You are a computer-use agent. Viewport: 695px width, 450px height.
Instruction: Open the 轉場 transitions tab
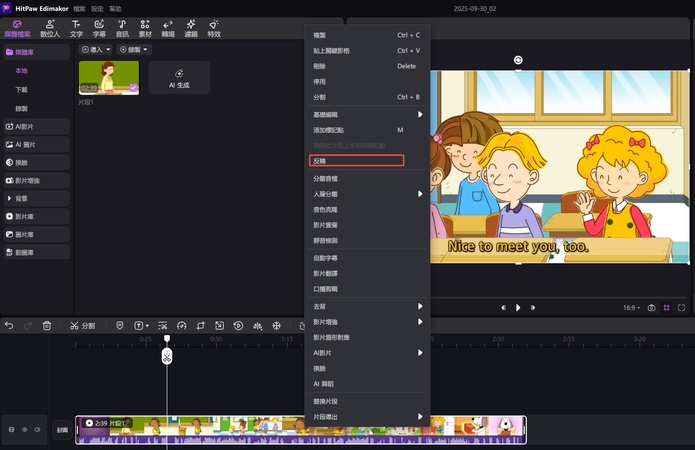click(x=167, y=28)
